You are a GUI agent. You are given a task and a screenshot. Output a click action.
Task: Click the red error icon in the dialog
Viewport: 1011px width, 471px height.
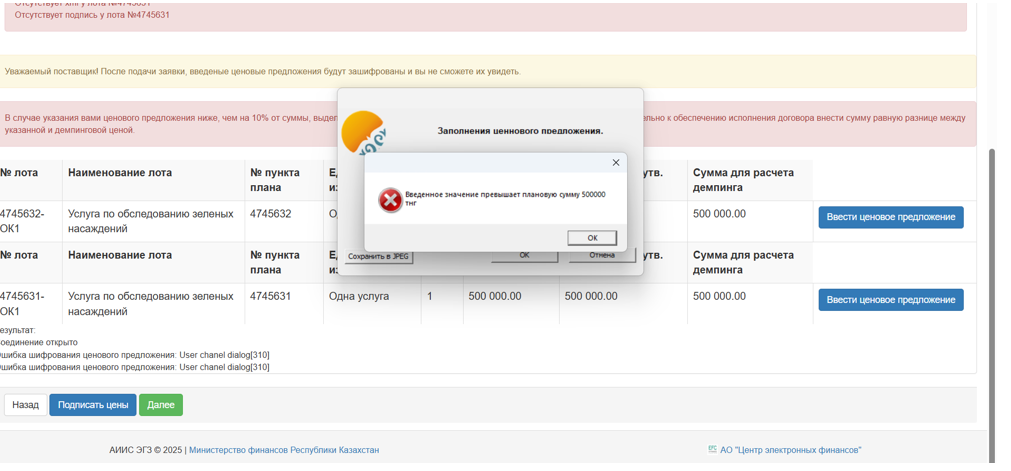(390, 200)
